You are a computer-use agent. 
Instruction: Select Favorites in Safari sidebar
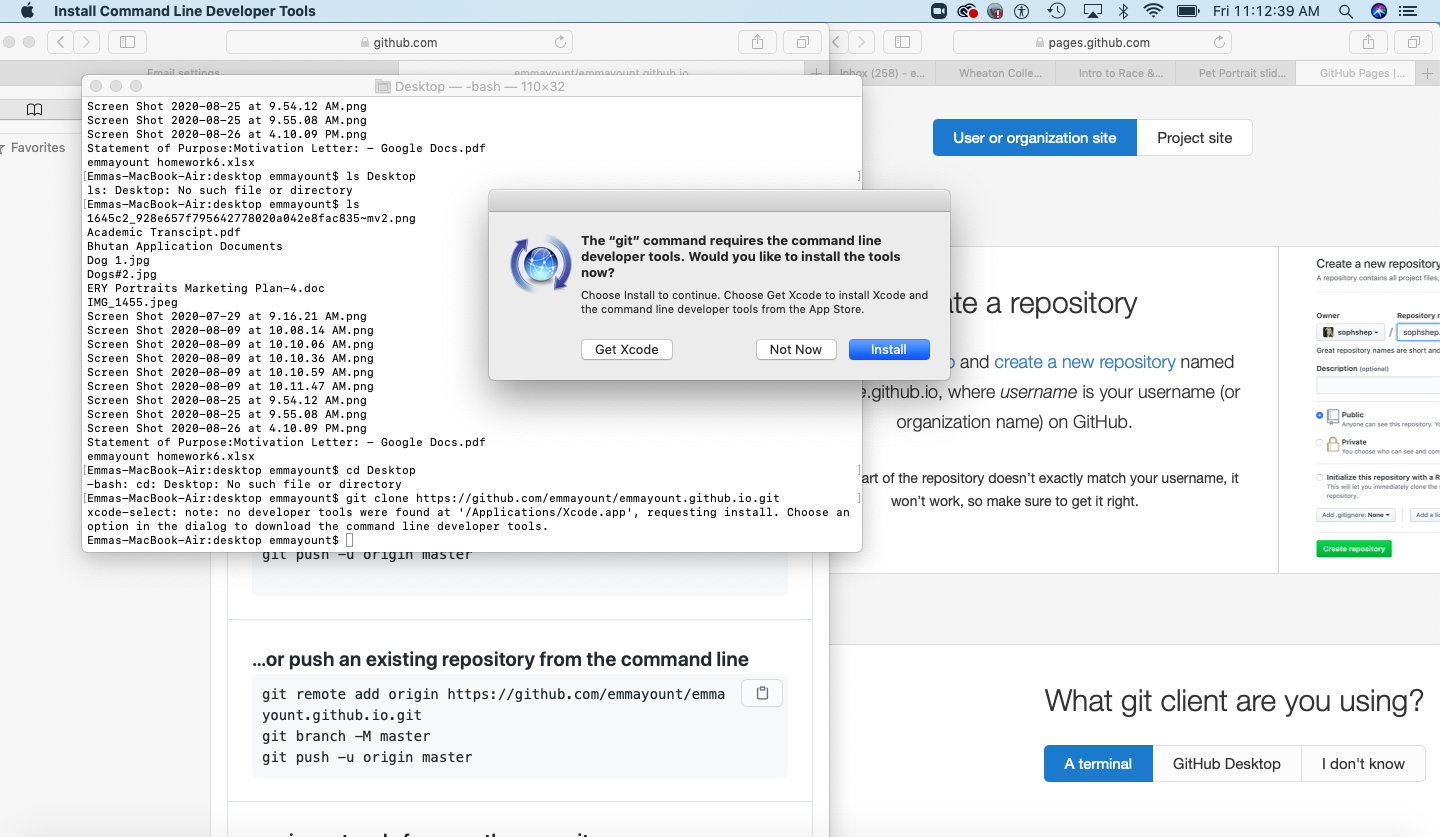(x=38, y=147)
